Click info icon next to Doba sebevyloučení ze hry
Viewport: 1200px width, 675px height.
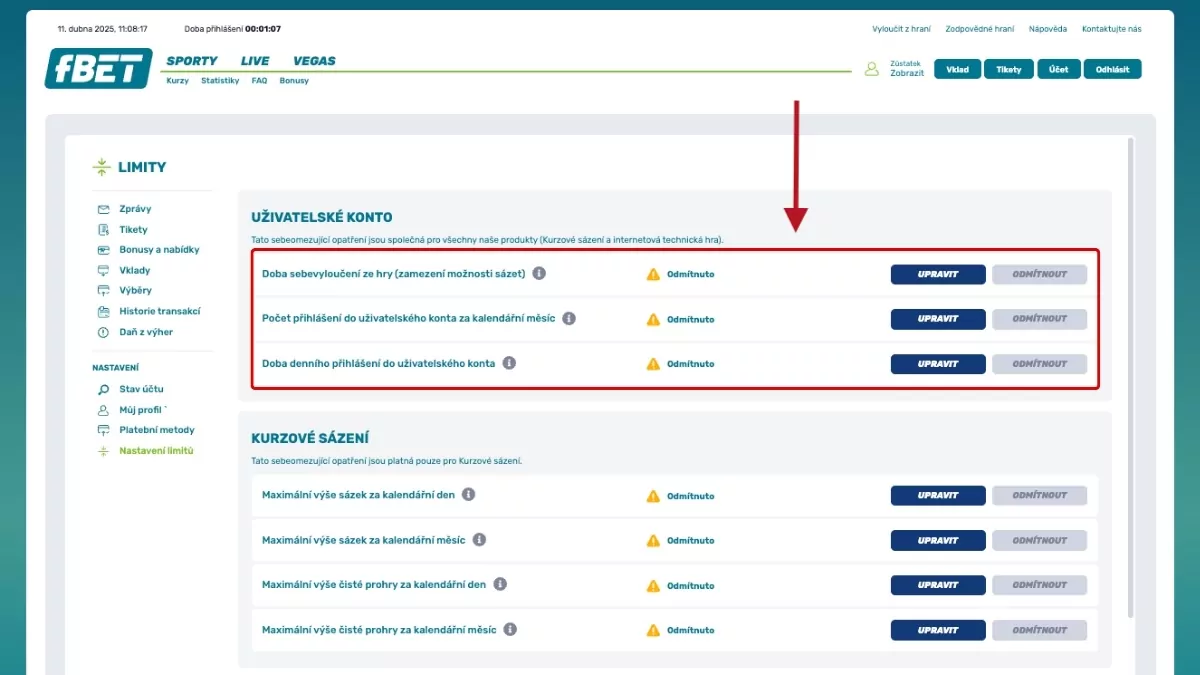click(539, 273)
